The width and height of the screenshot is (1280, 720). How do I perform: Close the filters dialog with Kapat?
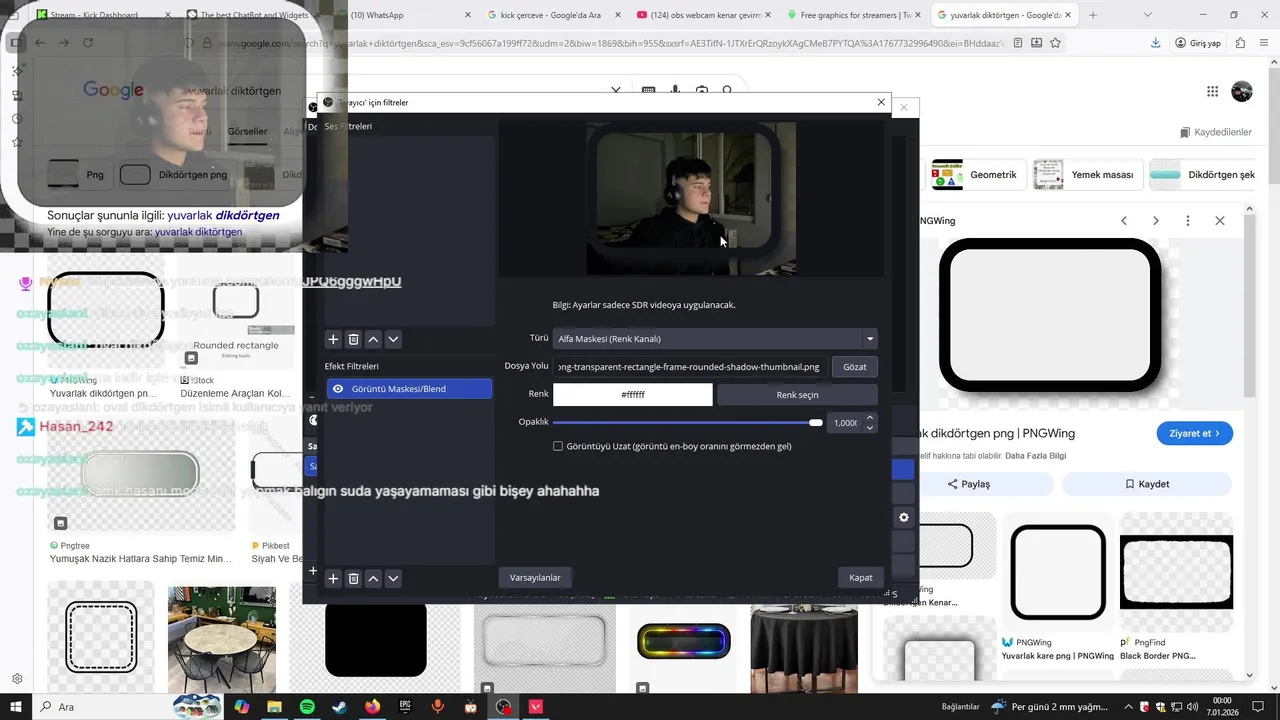coord(861,577)
